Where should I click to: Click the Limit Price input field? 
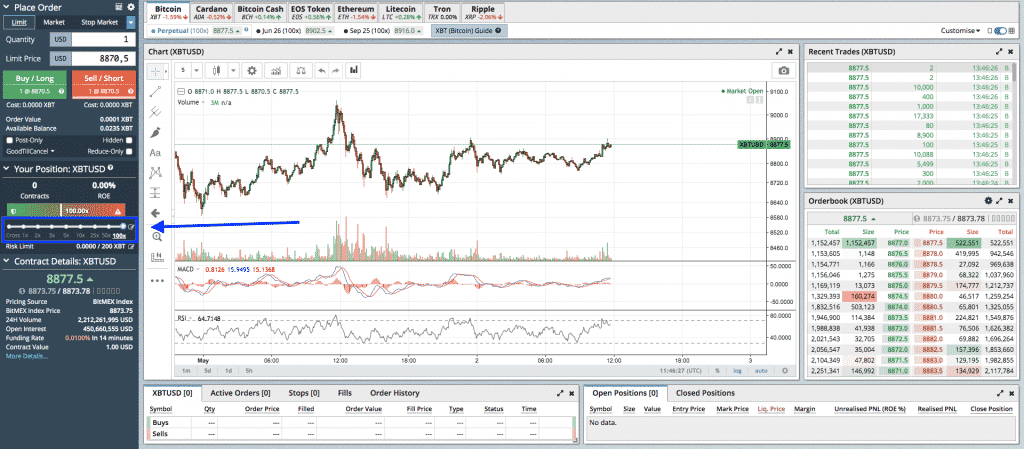[x=103, y=59]
